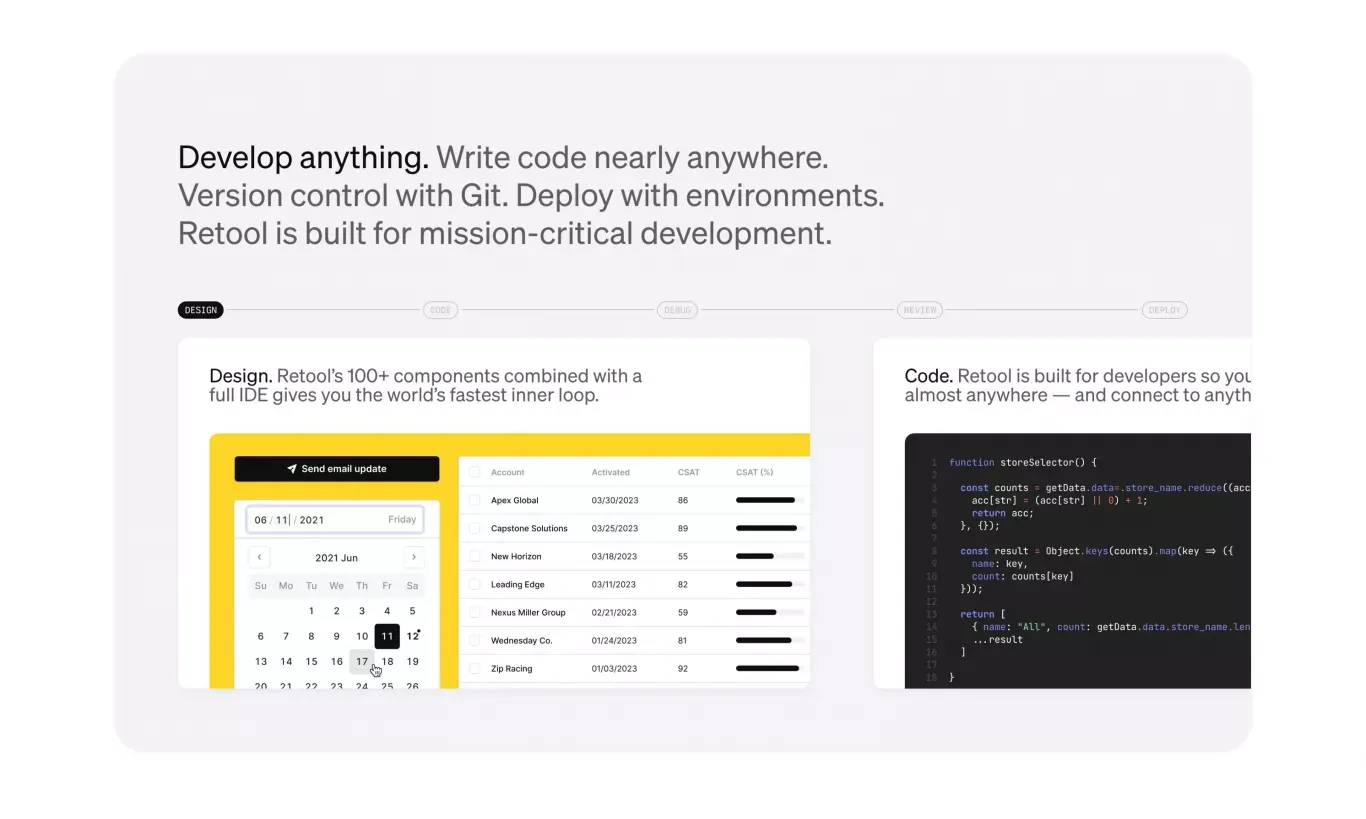Go to next month in calendar

point(413,558)
